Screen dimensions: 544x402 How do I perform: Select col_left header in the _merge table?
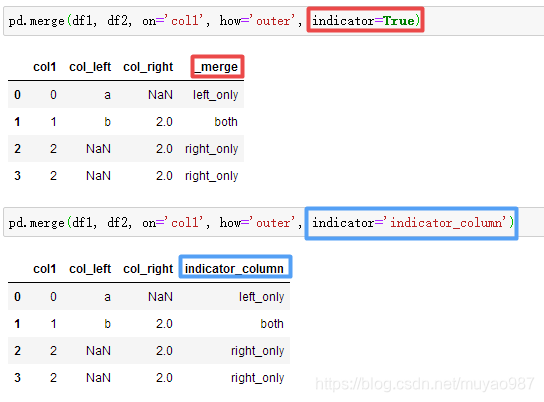tap(90, 67)
